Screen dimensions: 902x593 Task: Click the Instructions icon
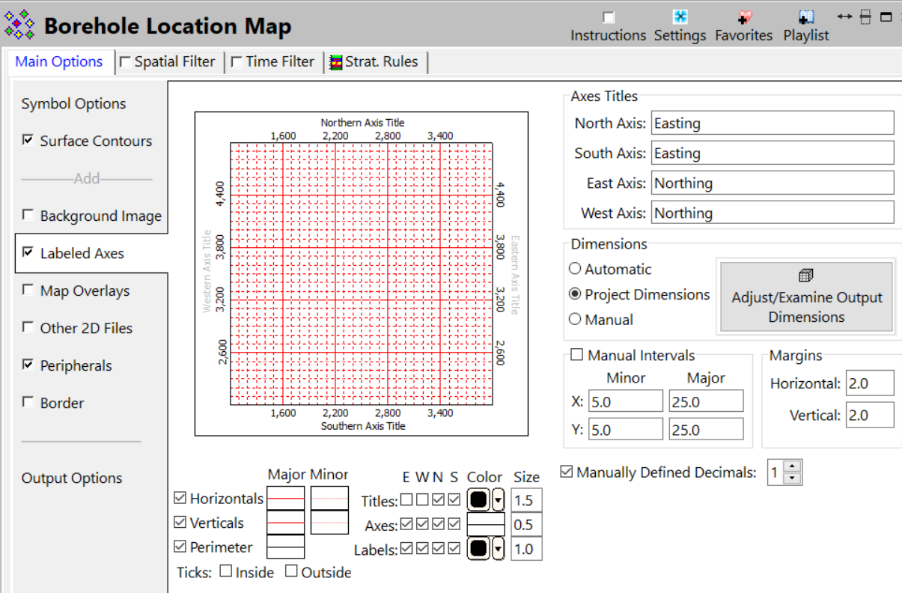608,17
